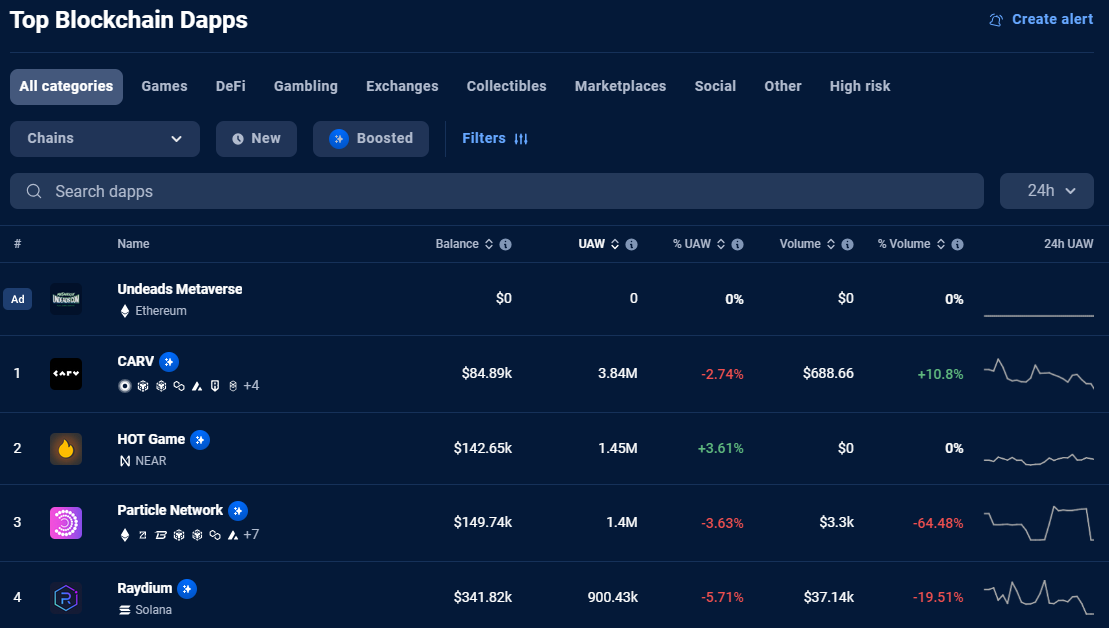Click the UAW info icon
This screenshot has height=628, width=1109.
[x=632, y=244]
